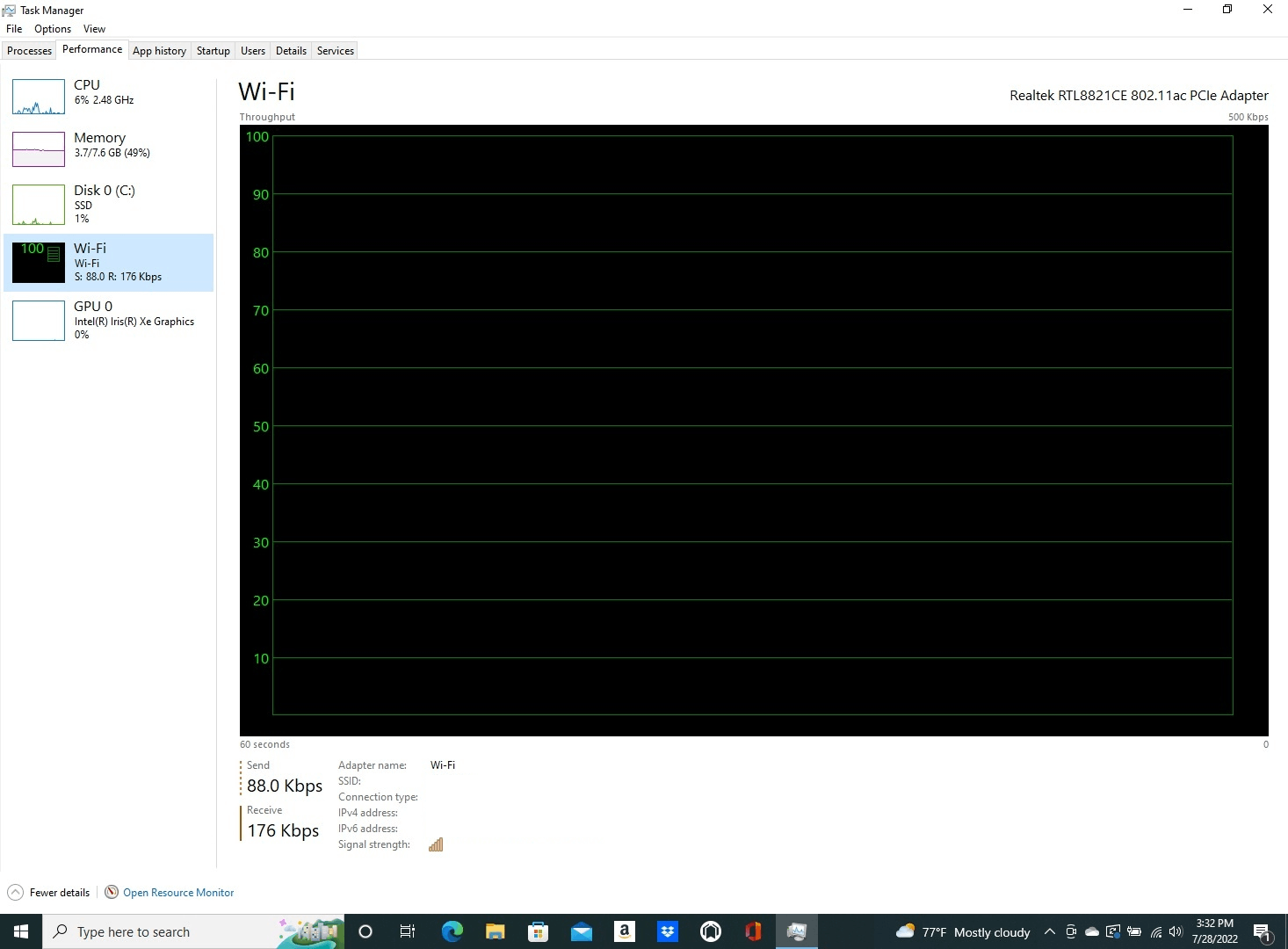Viewport: 1288px width, 949px height.
Task: Open the Action Center notification icon
Action: coord(1263,931)
